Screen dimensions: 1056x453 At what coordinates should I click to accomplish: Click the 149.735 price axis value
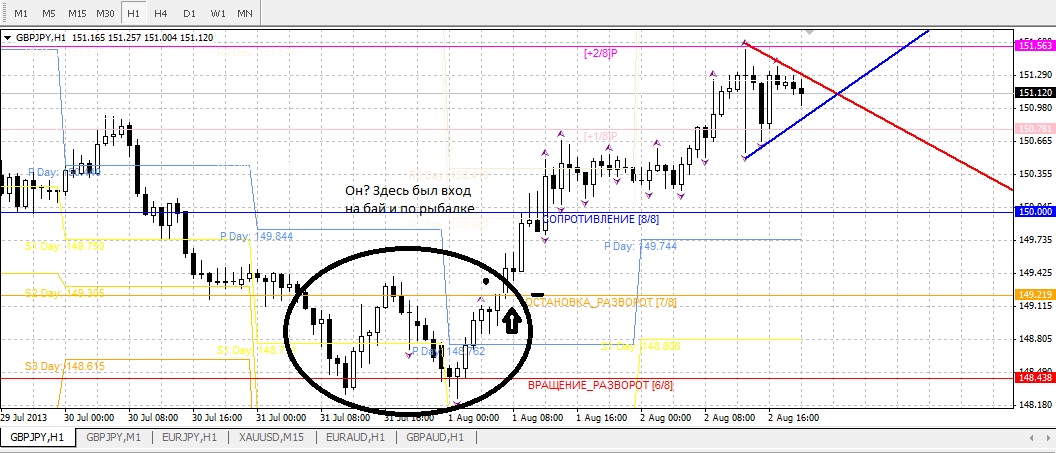coord(1035,240)
